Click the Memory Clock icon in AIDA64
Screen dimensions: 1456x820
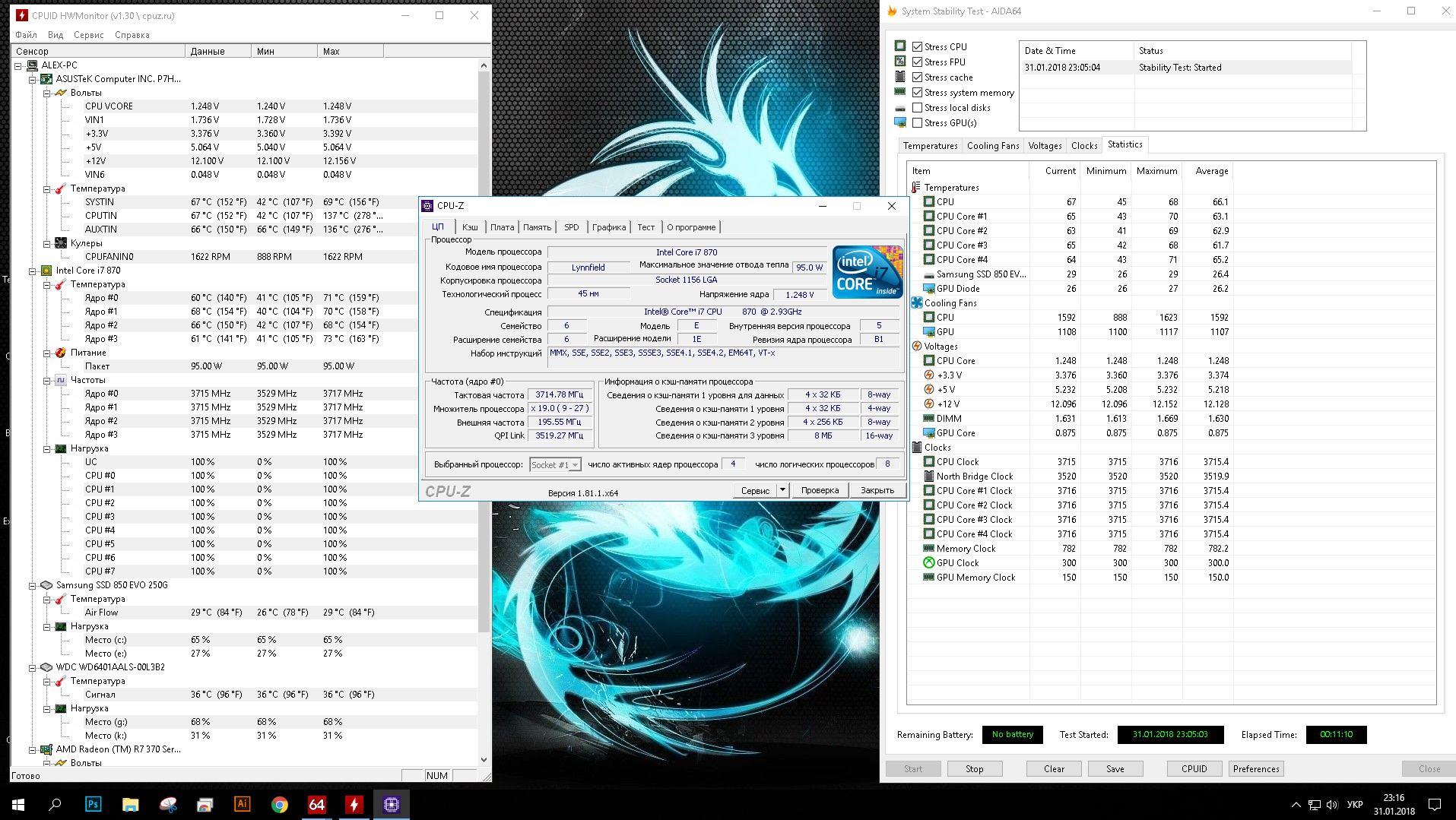click(x=928, y=548)
